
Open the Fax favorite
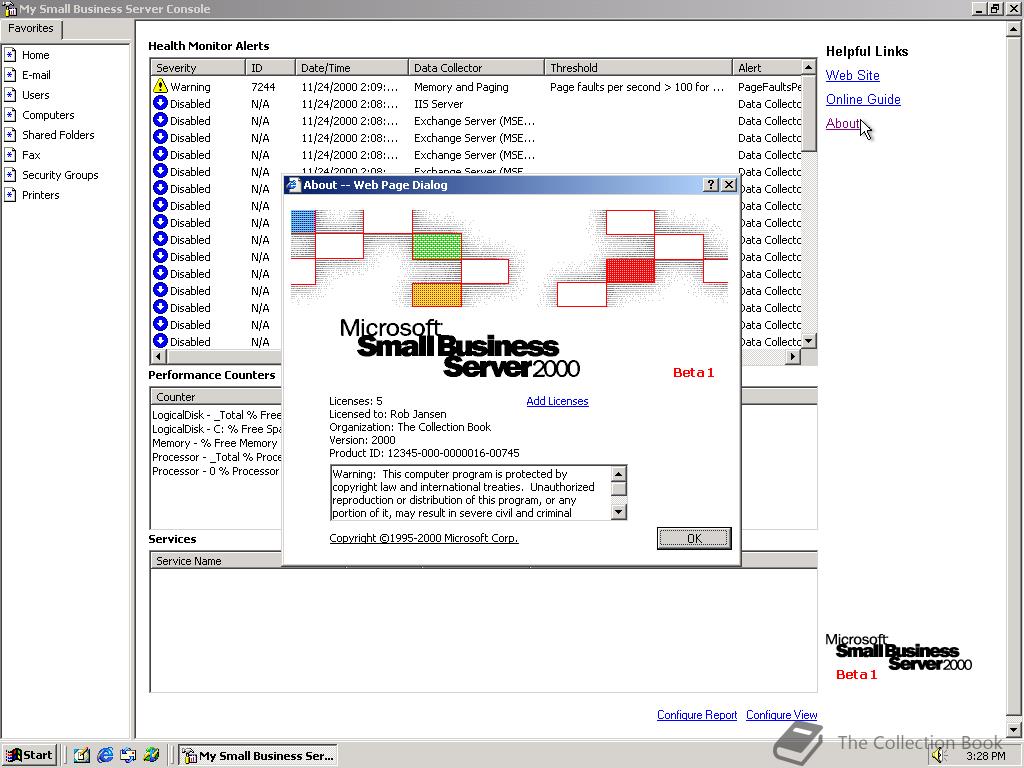pyautogui.click(x=31, y=155)
